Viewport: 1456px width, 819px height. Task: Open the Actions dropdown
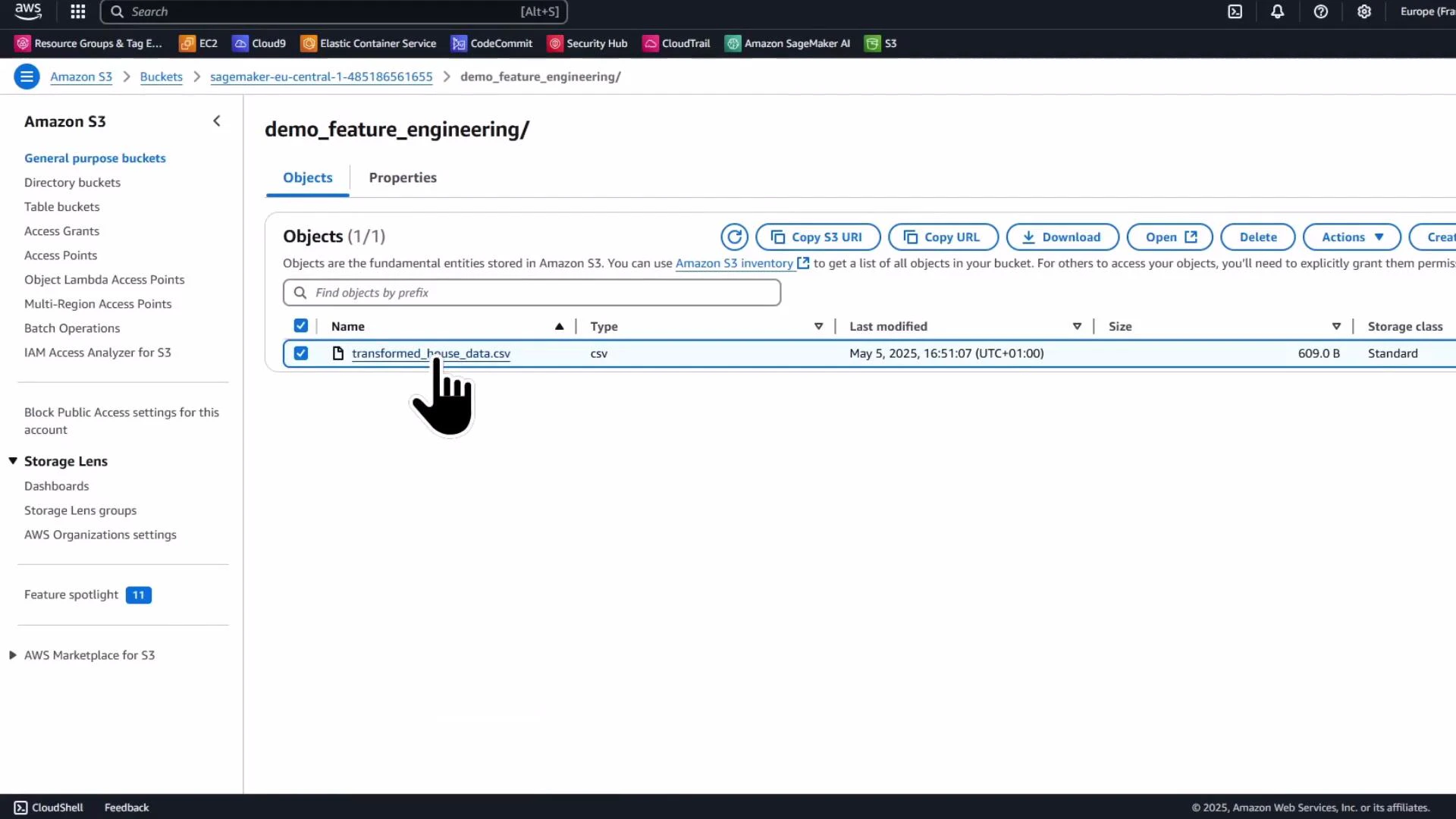pyautogui.click(x=1351, y=237)
